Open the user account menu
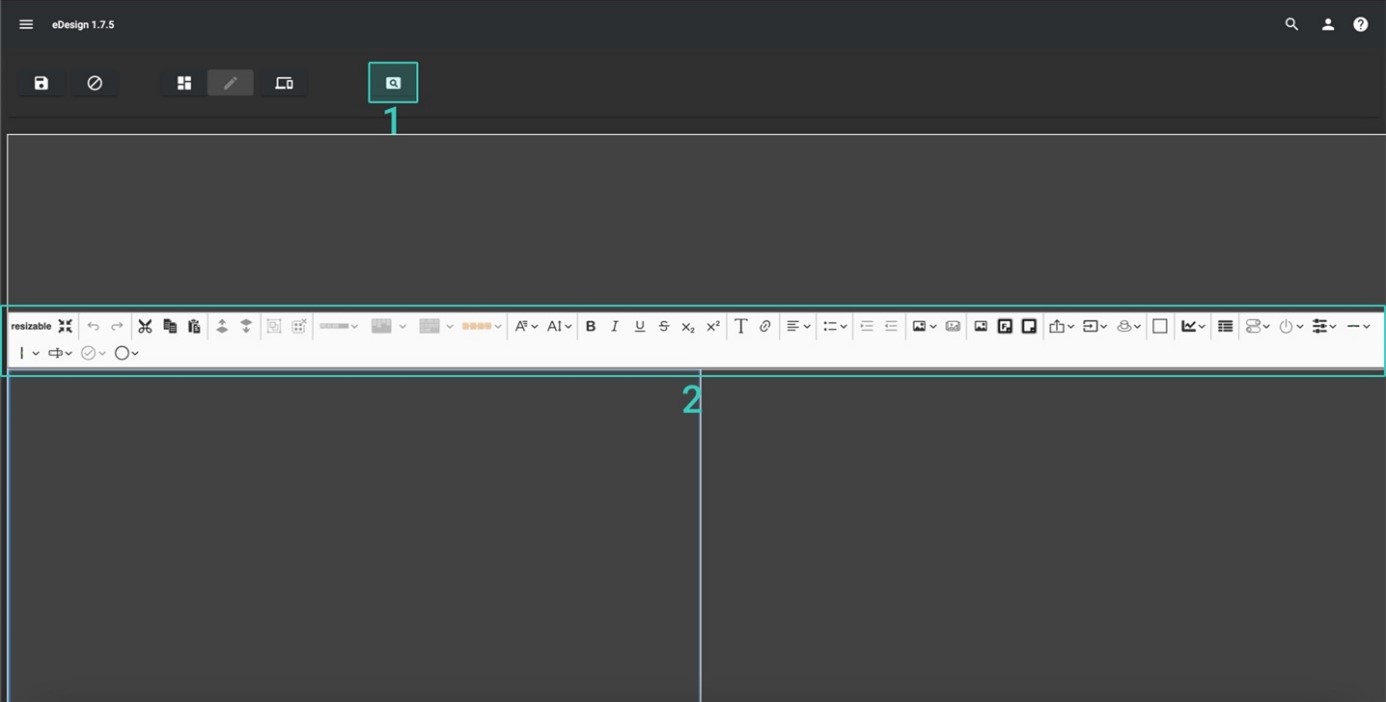The width and height of the screenshot is (1386, 702). tap(1327, 24)
